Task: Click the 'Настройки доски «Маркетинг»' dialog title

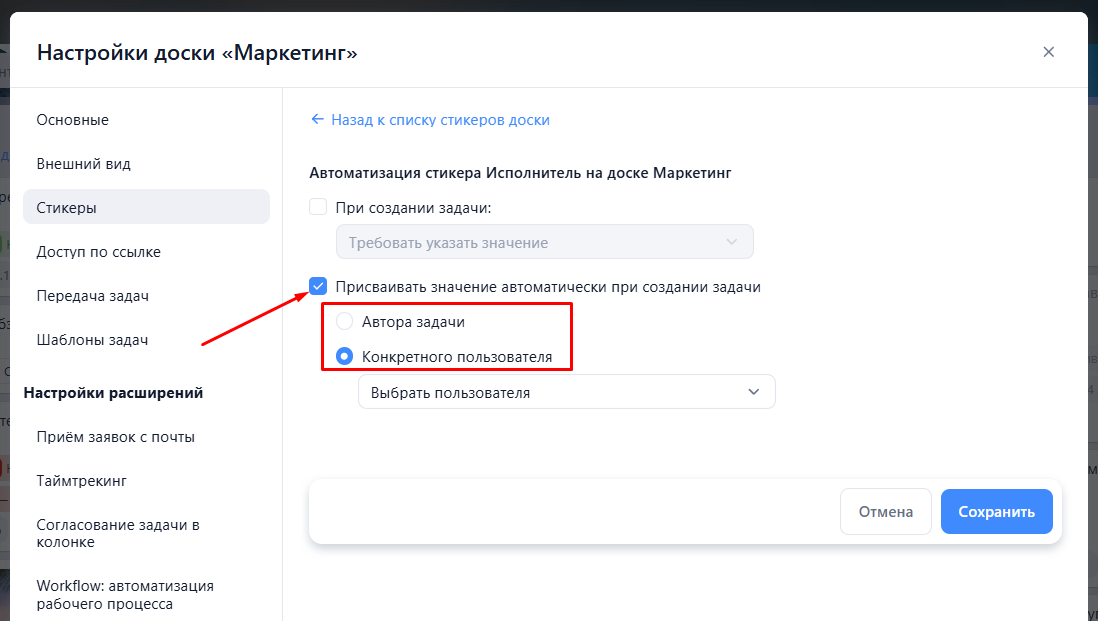Action: (197, 53)
